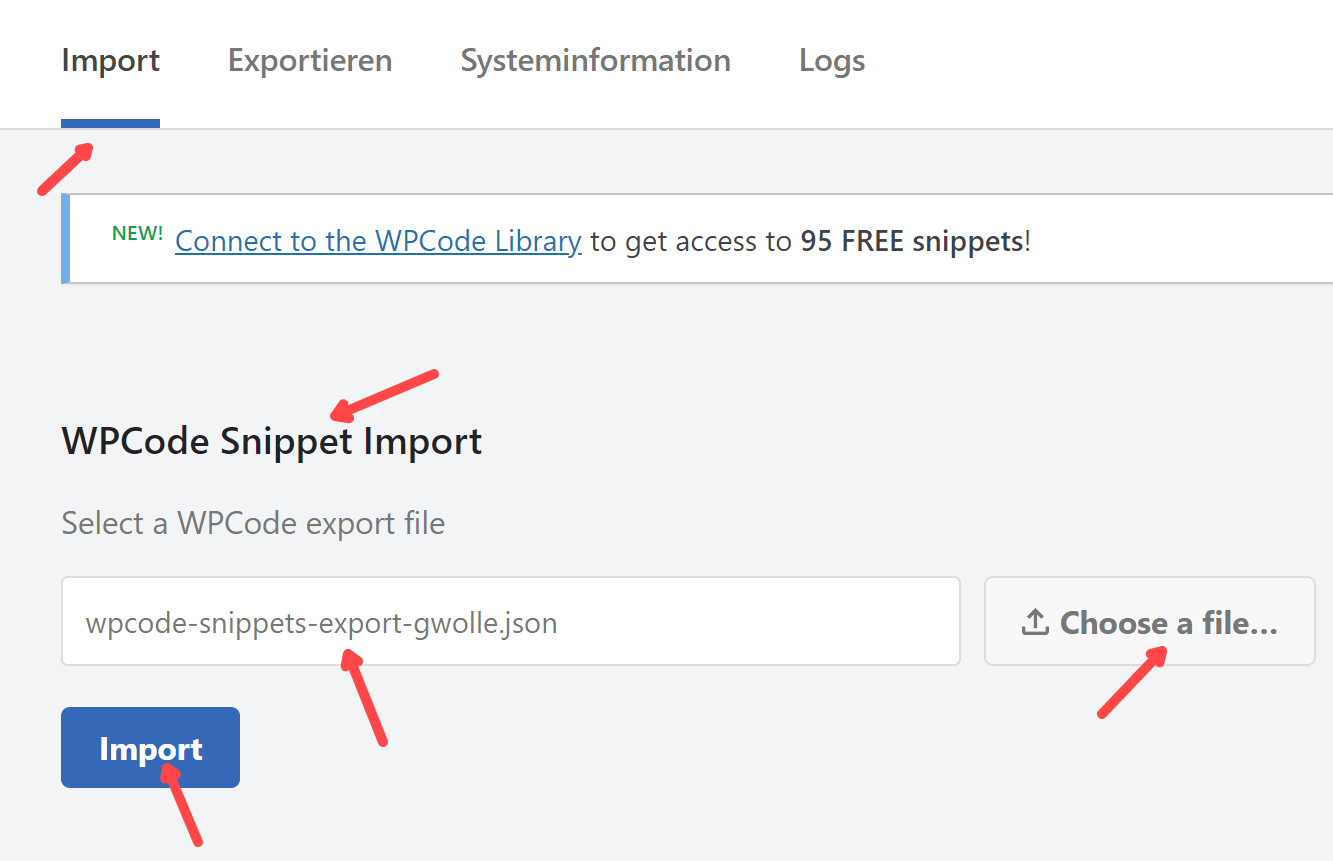The image size is (1333, 861).
Task: Open the Exportieren tab
Action: point(310,61)
